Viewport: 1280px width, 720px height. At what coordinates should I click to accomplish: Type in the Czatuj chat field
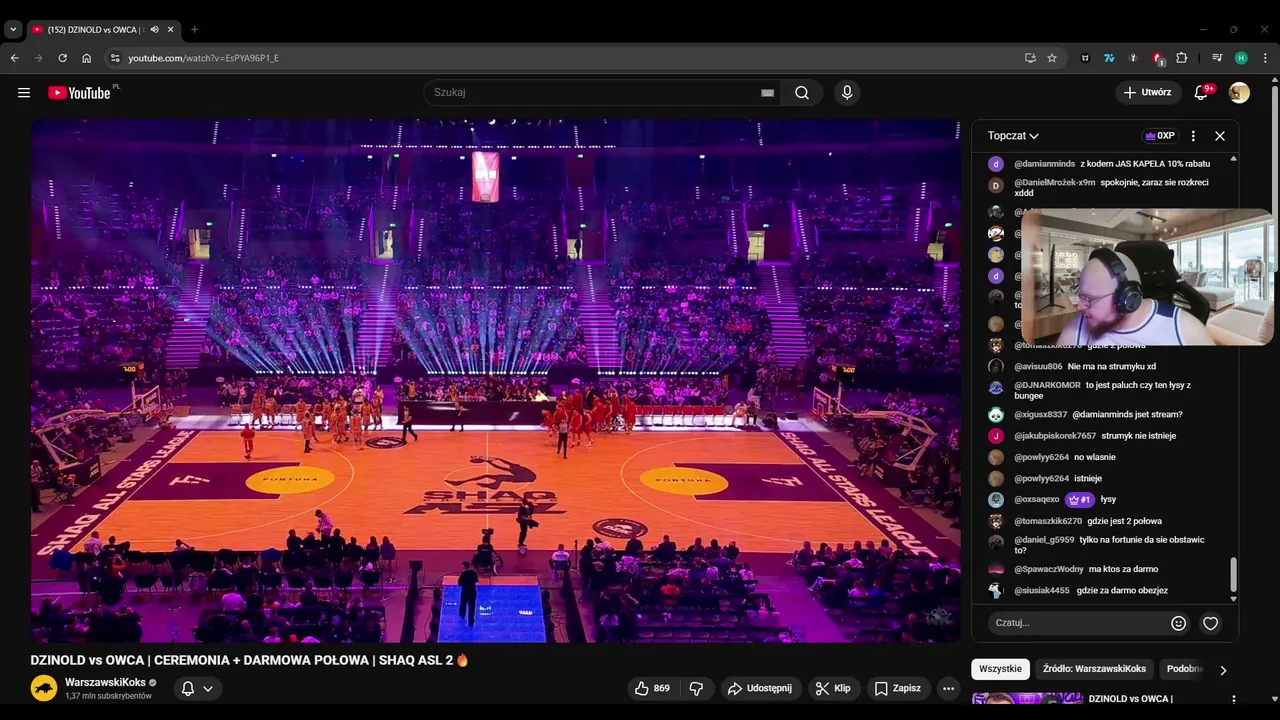[1078, 623]
